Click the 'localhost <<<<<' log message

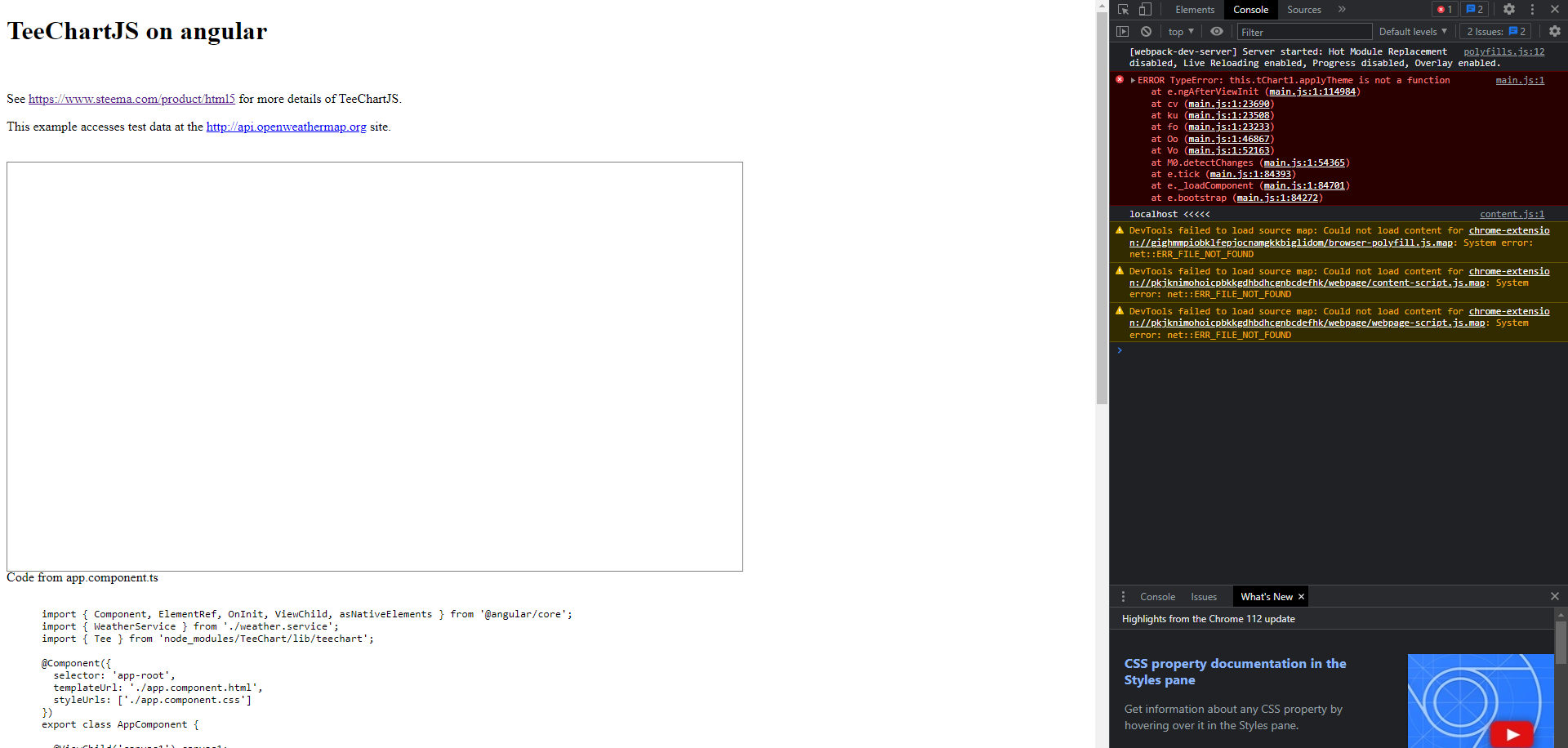click(x=1169, y=214)
